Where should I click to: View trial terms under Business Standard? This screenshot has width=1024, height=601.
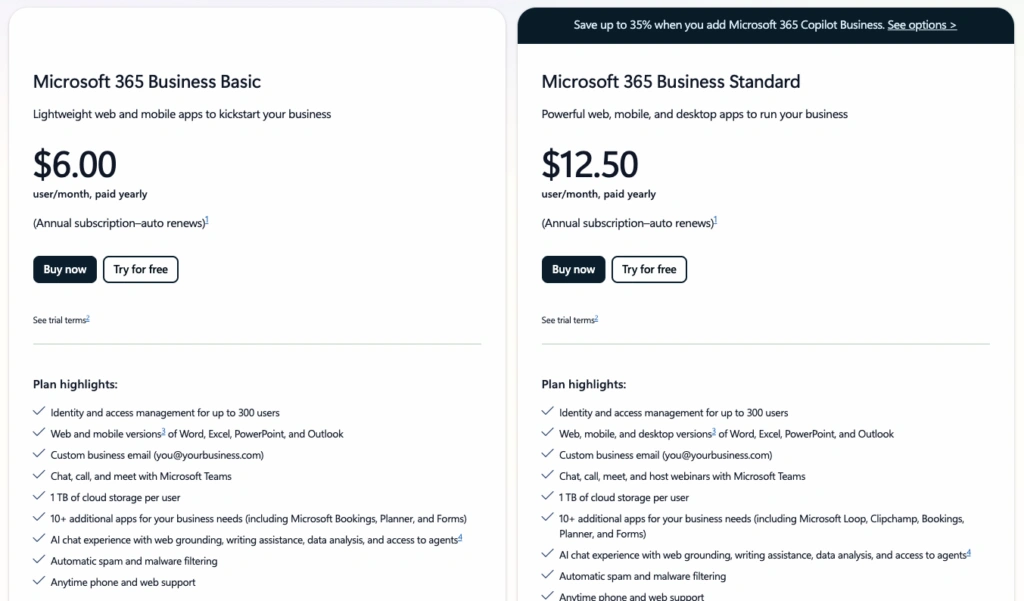point(569,320)
